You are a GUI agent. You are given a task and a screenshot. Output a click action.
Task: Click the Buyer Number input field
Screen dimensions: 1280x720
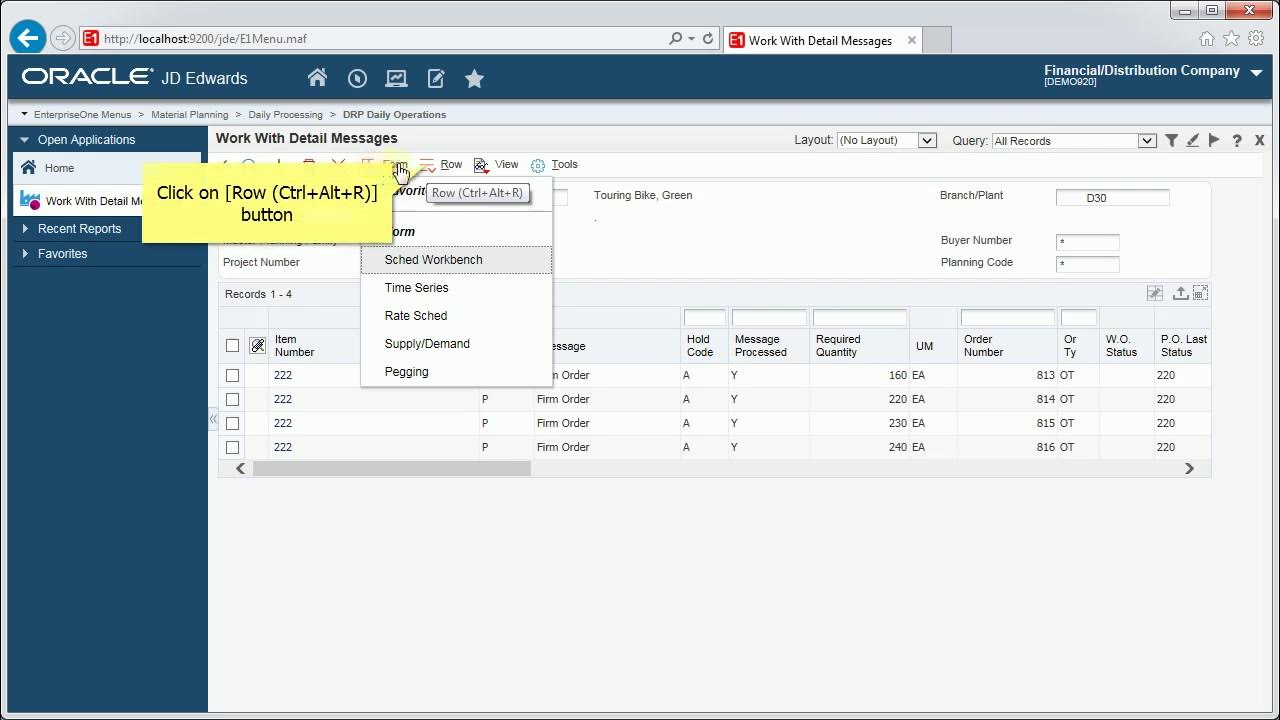(1087, 243)
